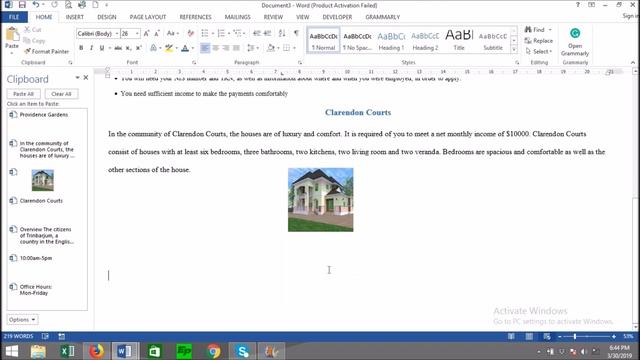The width and height of the screenshot is (640, 360).
Task: Increase font size with Grow Font icon
Action: 147,33
